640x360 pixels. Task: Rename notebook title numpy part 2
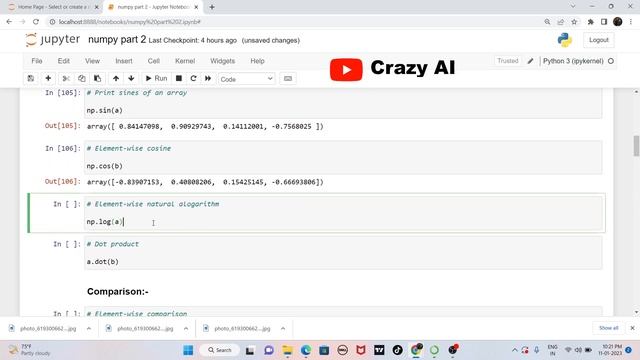pos(117,40)
